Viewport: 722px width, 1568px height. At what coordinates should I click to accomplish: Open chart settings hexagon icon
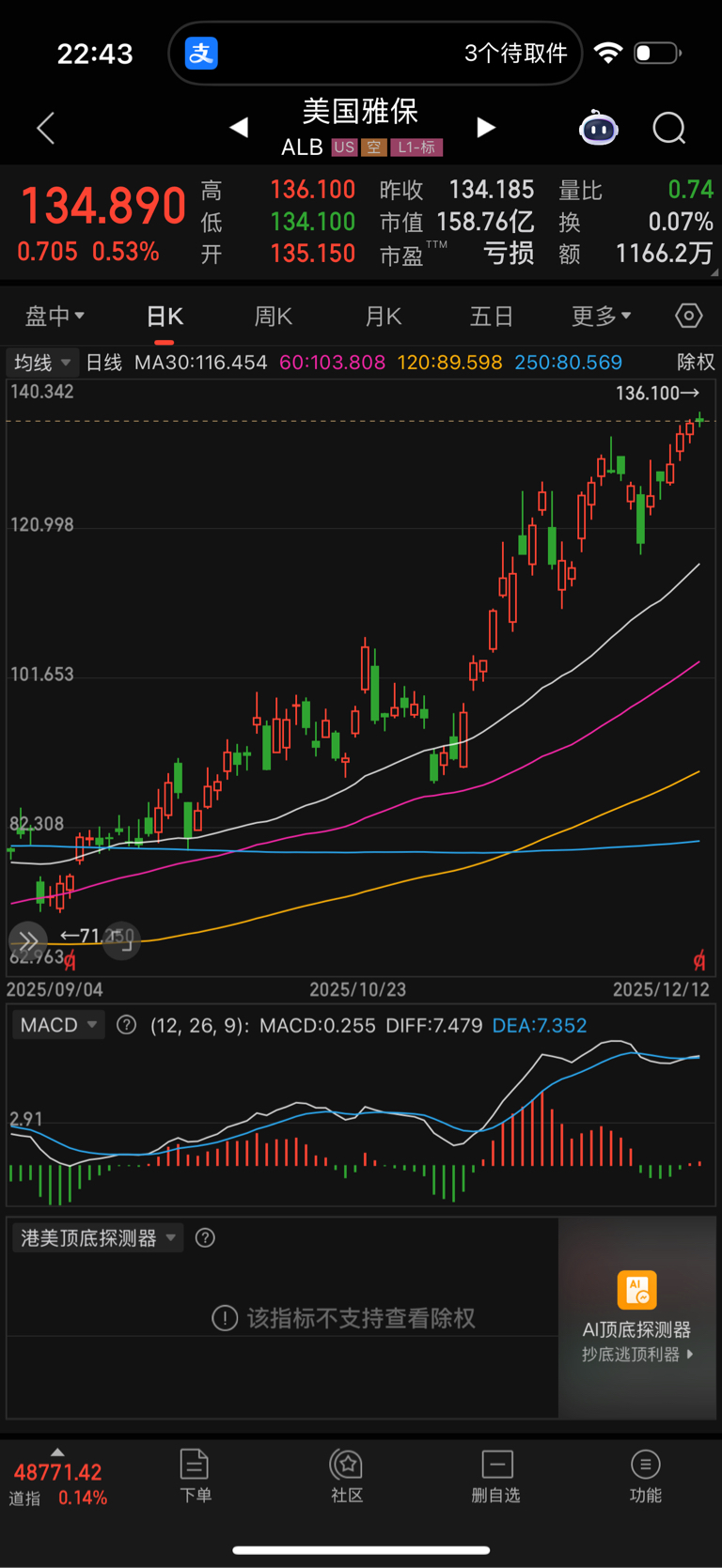pos(689,316)
